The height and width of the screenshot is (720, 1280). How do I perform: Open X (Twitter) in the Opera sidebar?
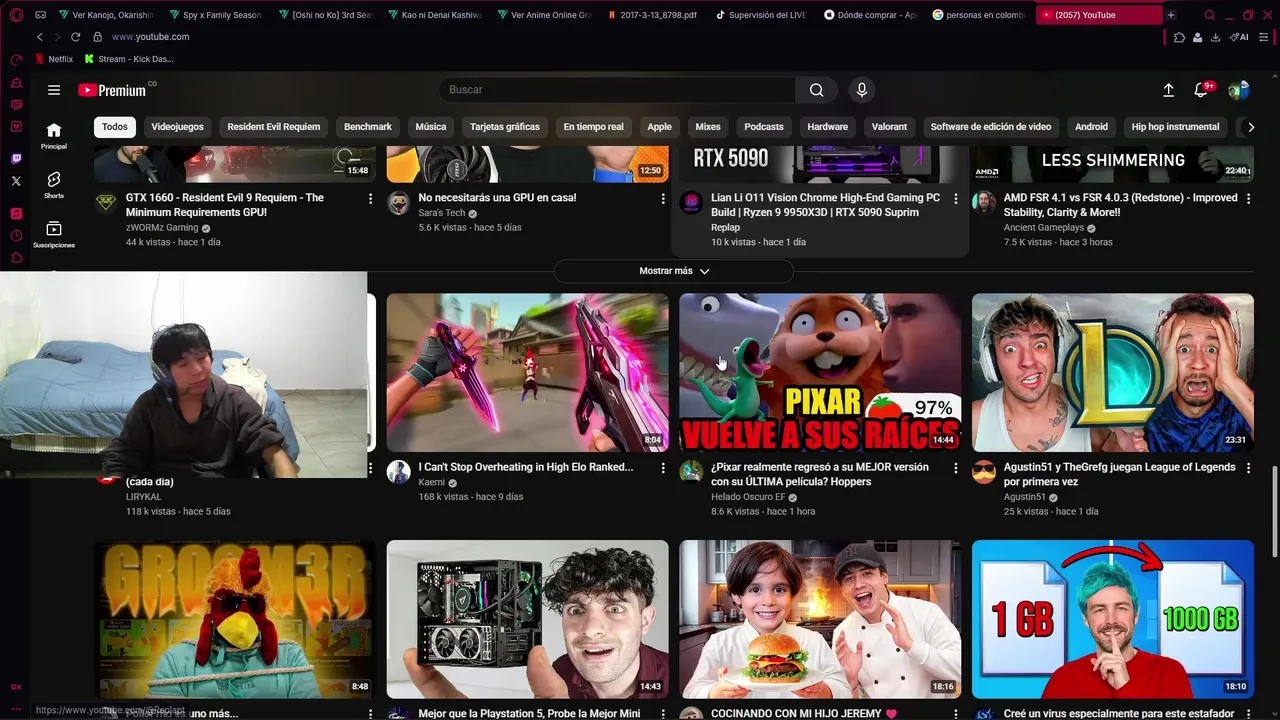click(x=16, y=181)
